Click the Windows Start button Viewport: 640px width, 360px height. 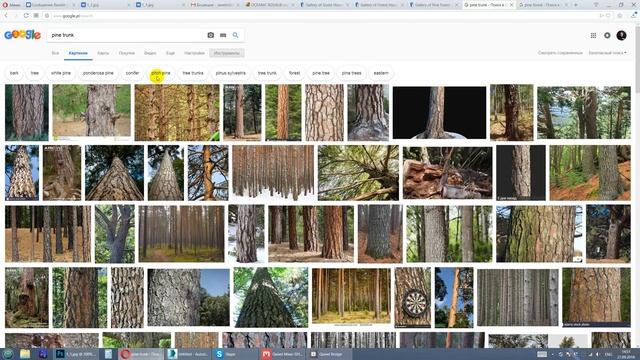point(7,354)
